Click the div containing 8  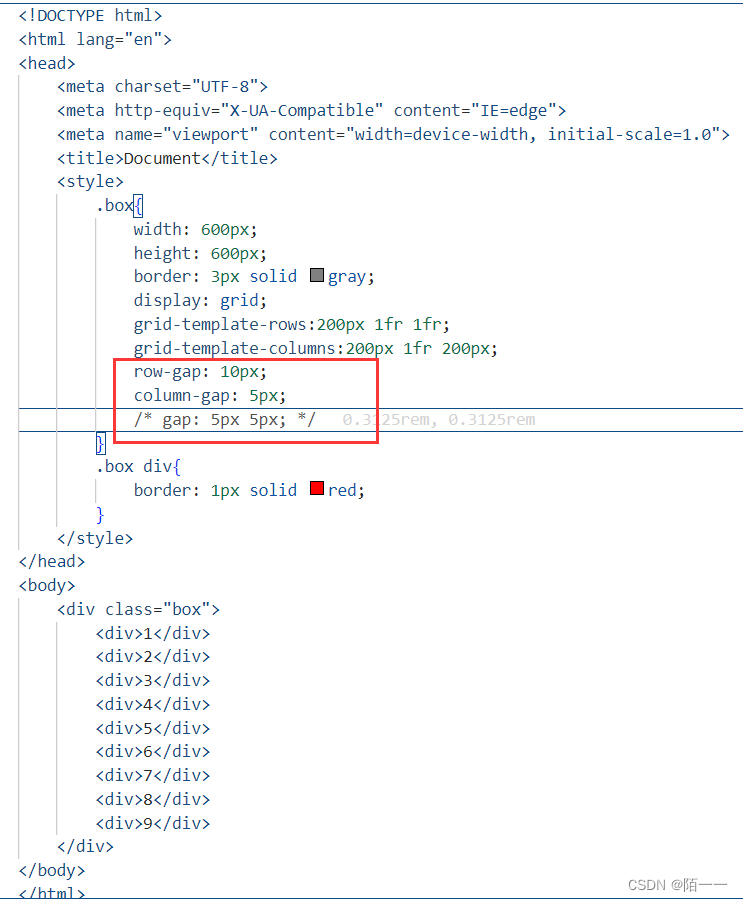pos(153,799)
